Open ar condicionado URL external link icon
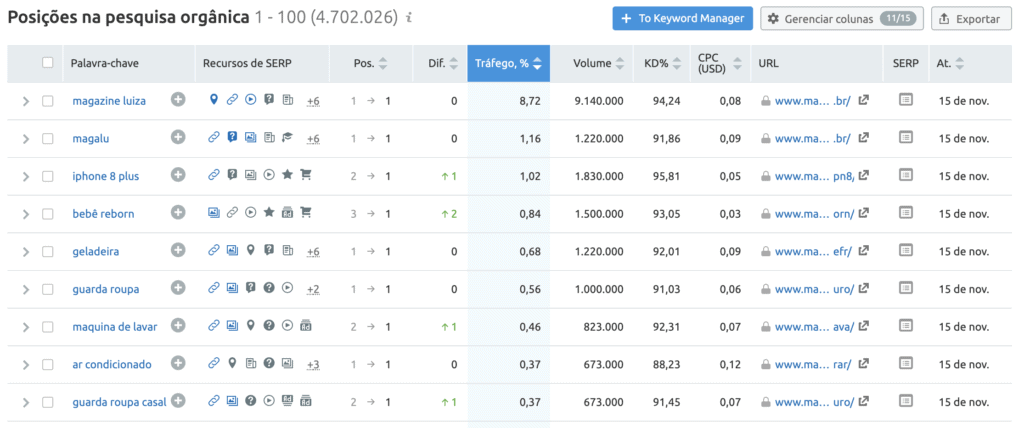The height and width of the screenshot is (428, 1024). pyautogui.click(x=863, y=363)
